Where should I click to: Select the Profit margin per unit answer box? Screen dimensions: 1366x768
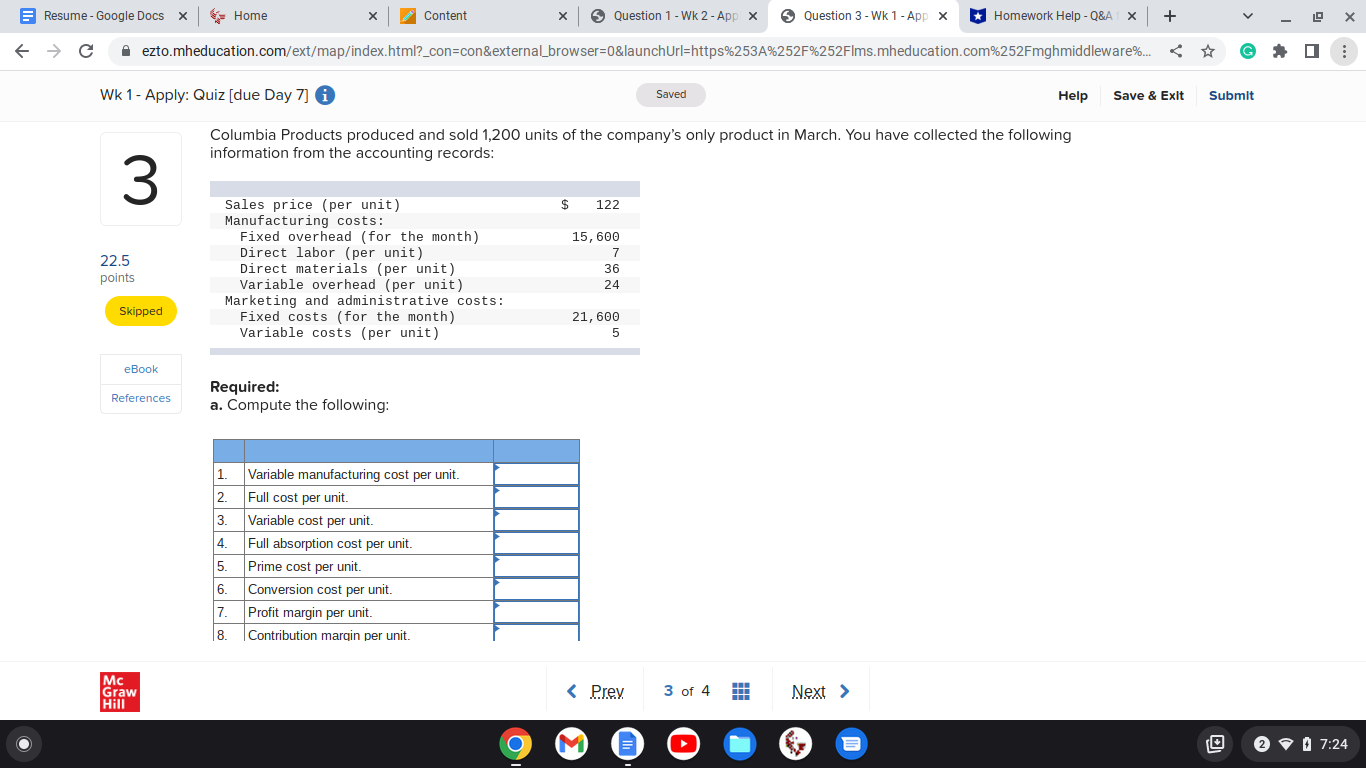click(x=537, y=612)
